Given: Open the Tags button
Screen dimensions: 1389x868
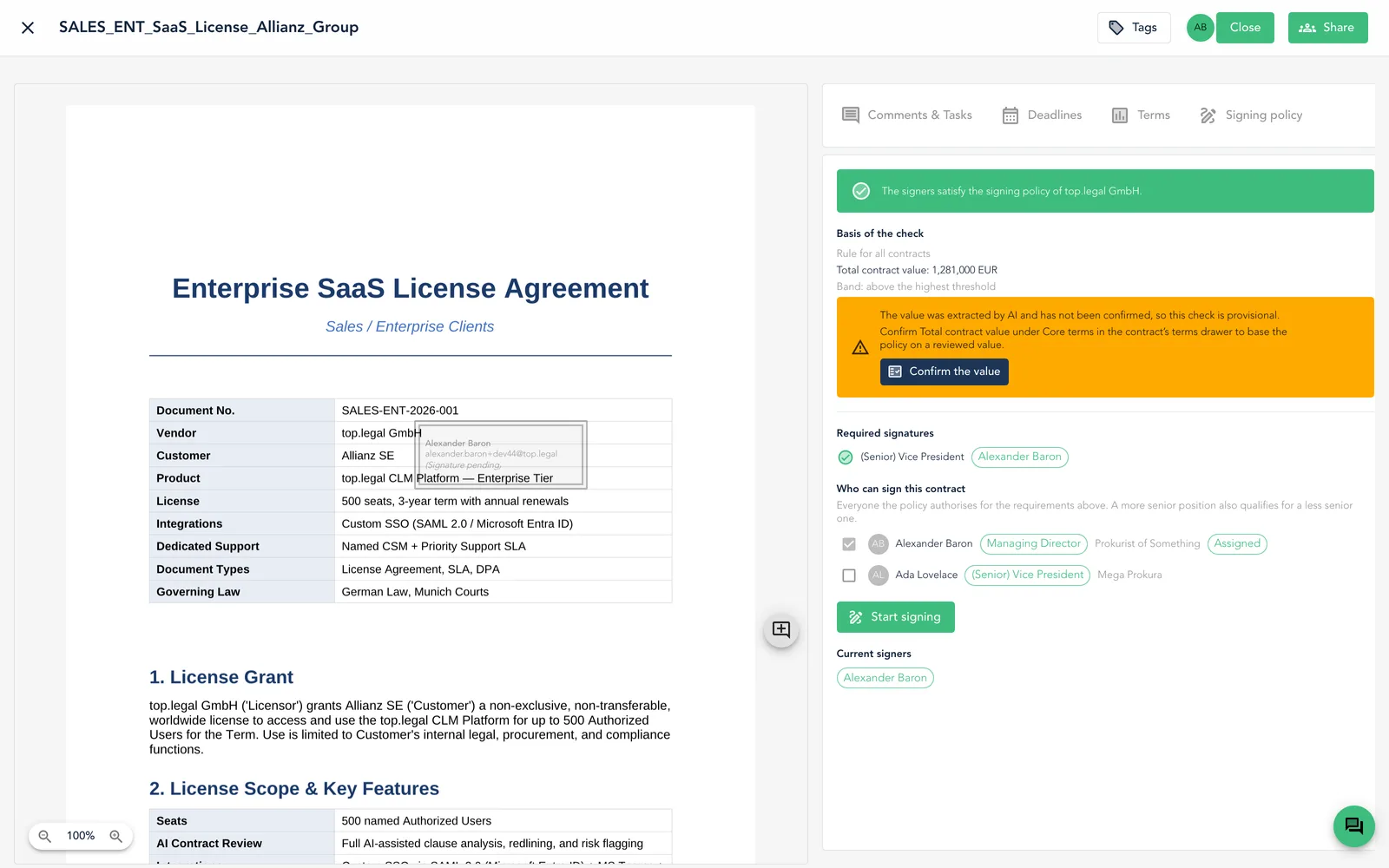Looking at the screenshot, I should (1134, 28).
